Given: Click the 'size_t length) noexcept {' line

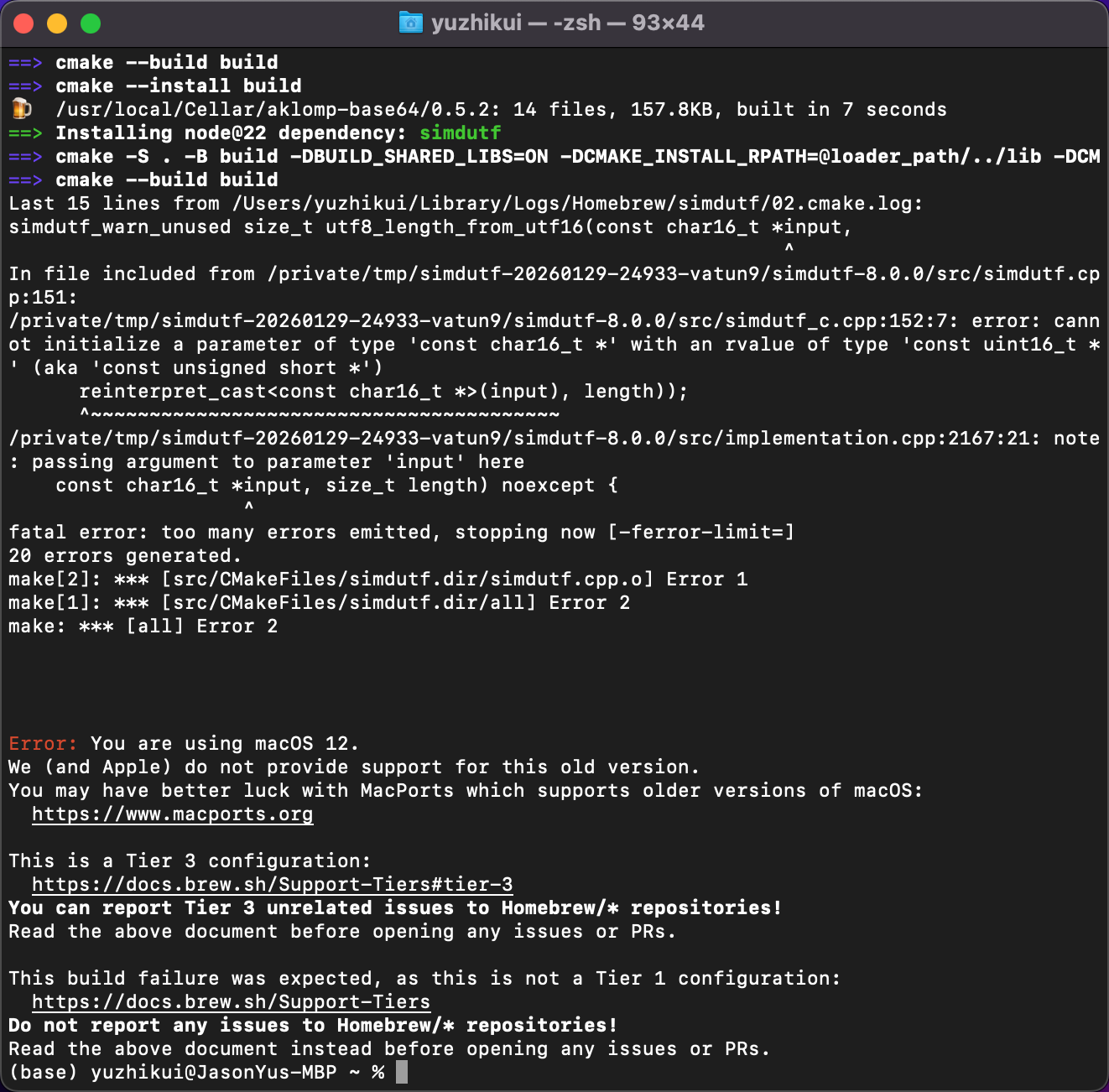Looking at the screenshot, I should (337, 486).
